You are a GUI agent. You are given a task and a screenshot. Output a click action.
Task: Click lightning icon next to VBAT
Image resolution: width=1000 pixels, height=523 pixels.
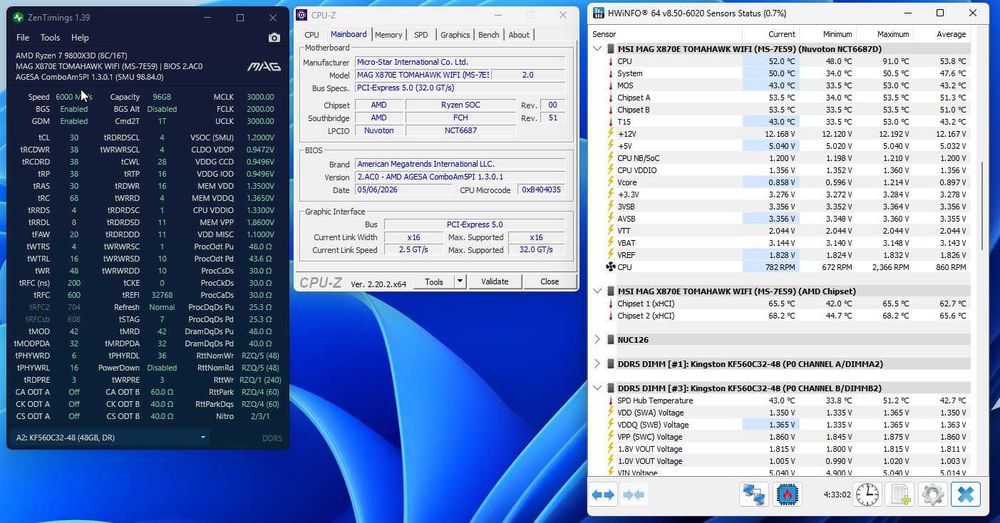[610, 243]
